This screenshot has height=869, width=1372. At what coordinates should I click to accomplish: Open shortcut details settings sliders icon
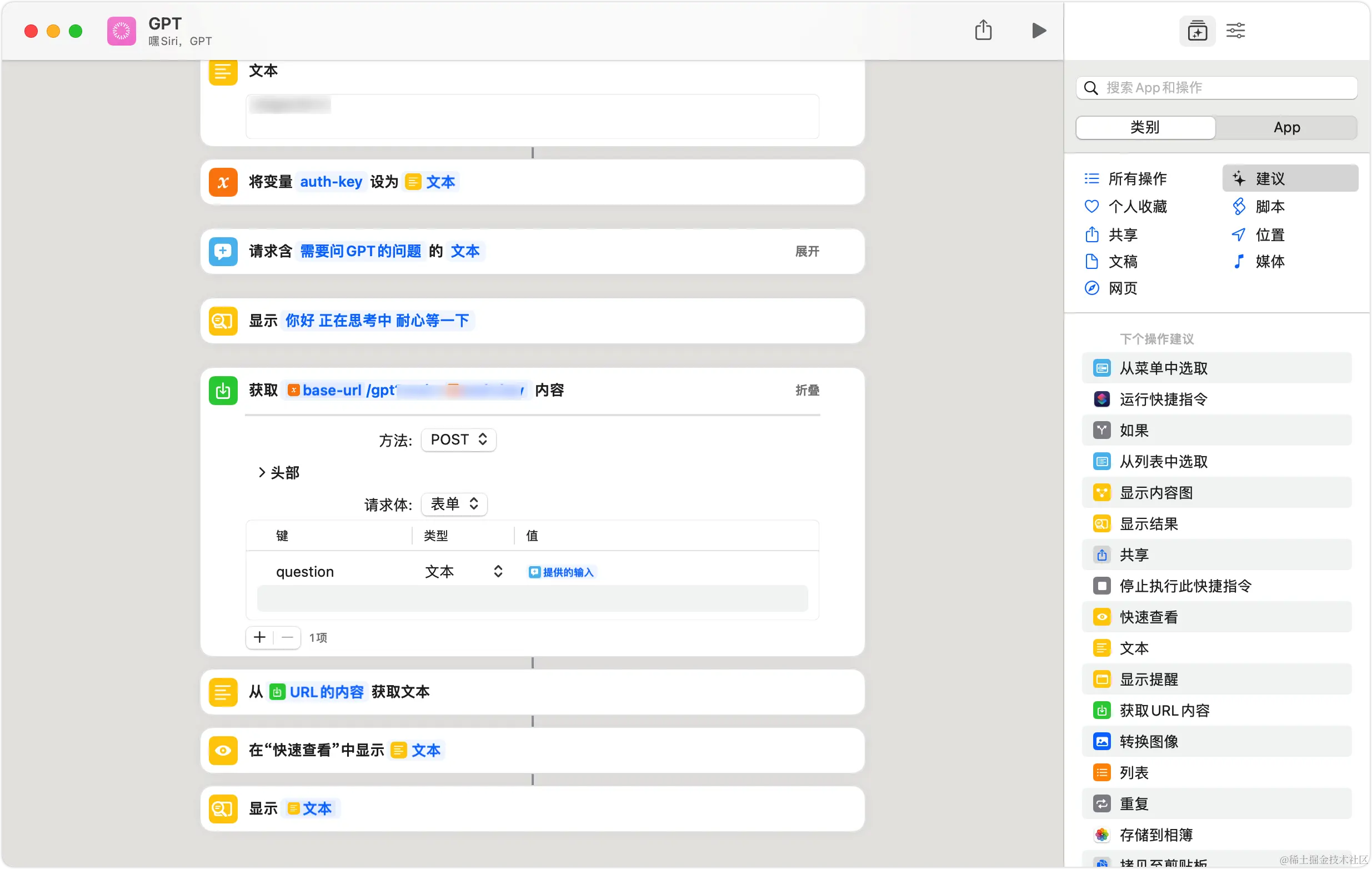[x=1235, y=31]
